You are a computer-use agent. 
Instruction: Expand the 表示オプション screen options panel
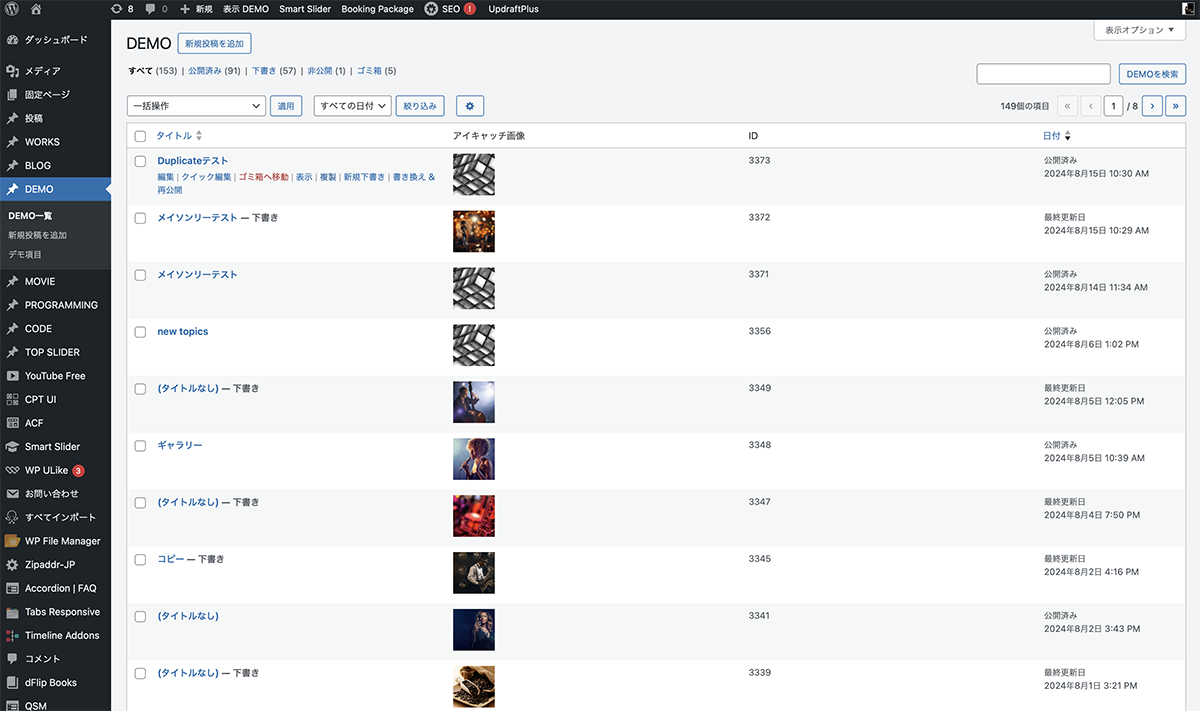[x=1140, y=31]
